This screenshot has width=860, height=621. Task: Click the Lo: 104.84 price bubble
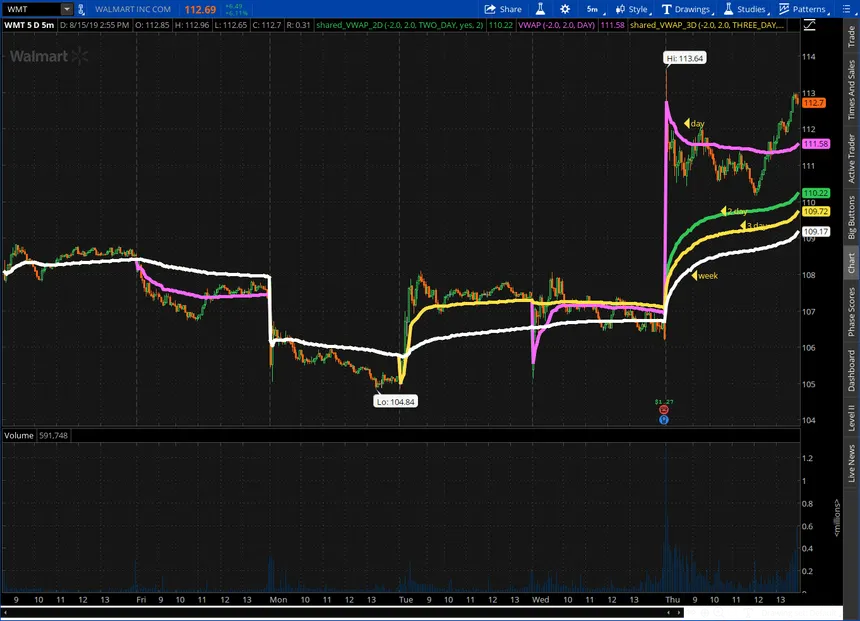click(395, 402)
